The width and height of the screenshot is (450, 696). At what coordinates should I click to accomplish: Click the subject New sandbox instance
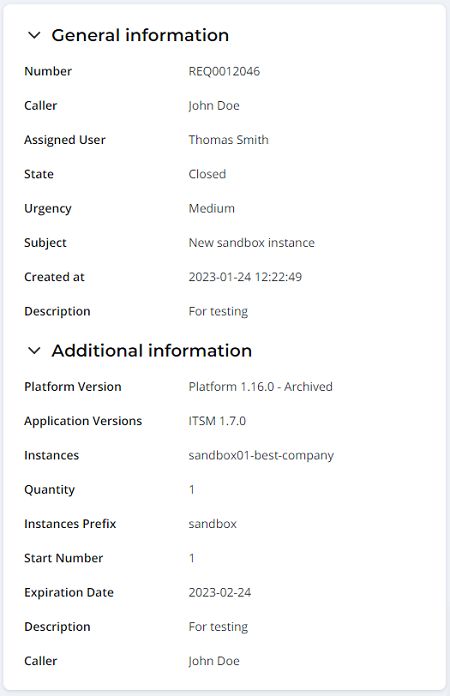252,243
